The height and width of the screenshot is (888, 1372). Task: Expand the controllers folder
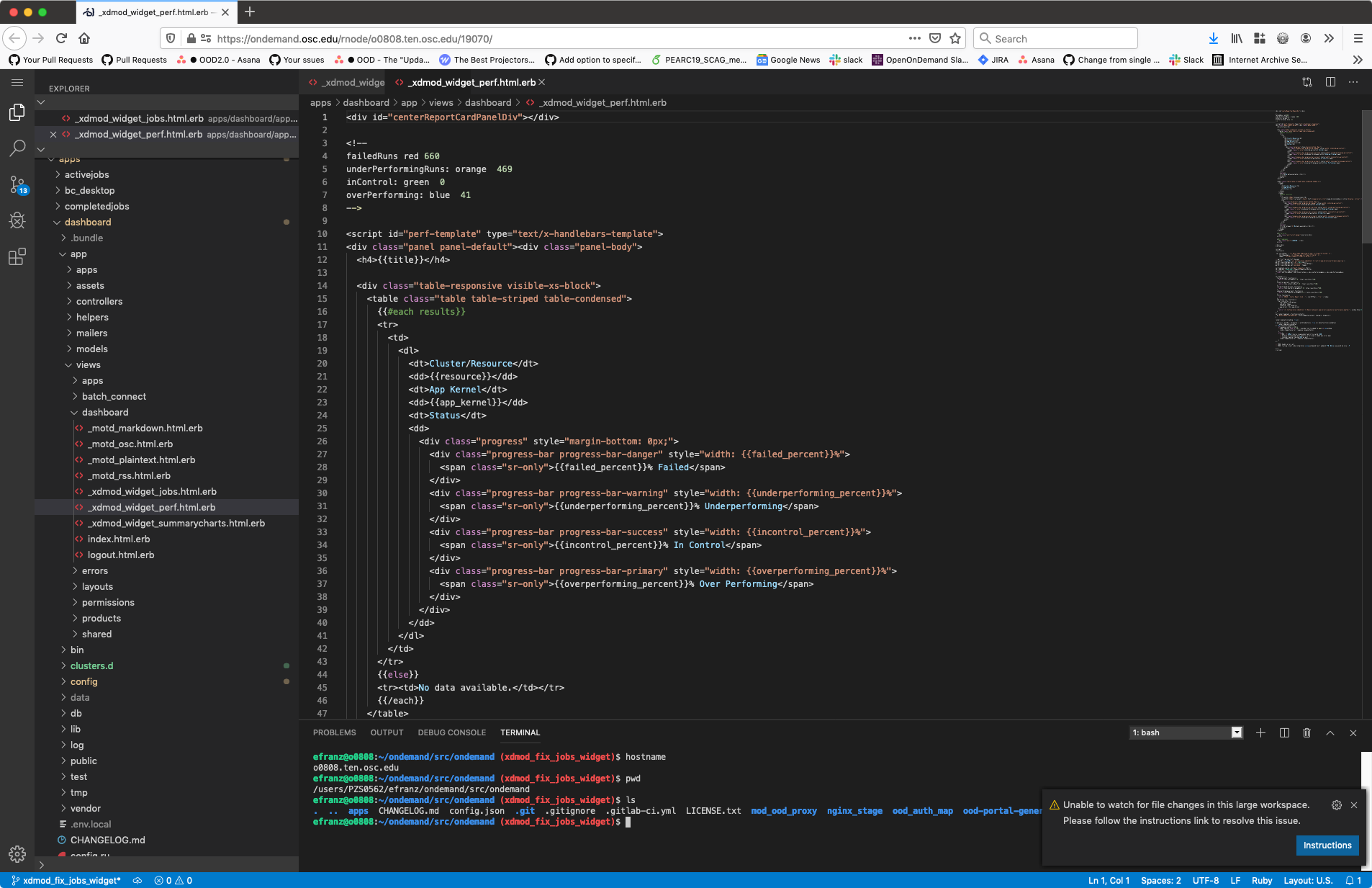(x=99, y=301)
